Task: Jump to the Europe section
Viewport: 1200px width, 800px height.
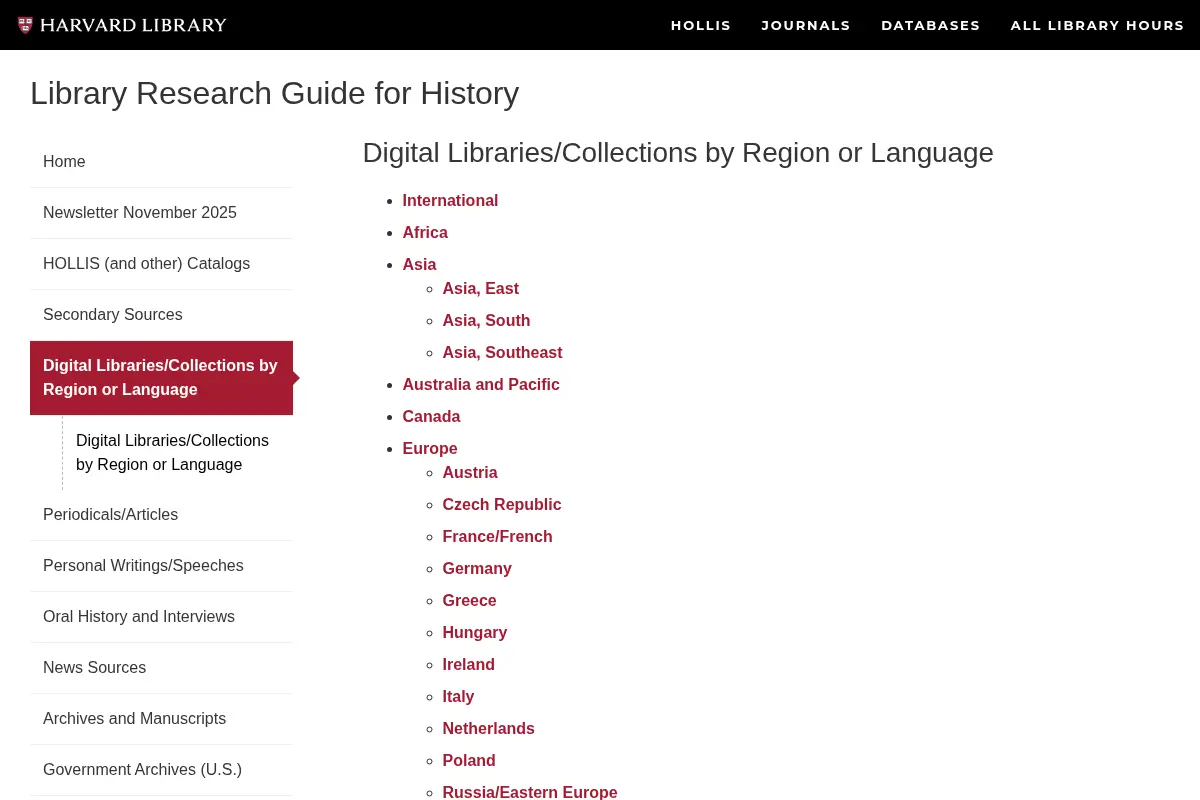Action: pyautogui.click(x=430, y=449)
